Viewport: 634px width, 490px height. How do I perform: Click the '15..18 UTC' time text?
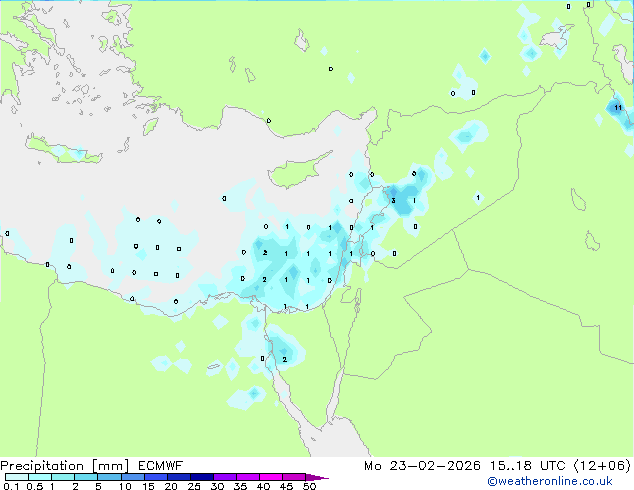pyautogui.click(x=527, y=466)
